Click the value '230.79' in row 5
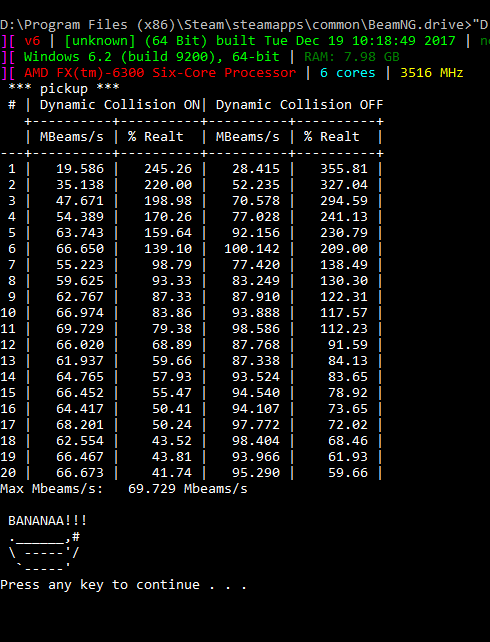The height and width of the screenshot is (642, 490). (344, 233)
